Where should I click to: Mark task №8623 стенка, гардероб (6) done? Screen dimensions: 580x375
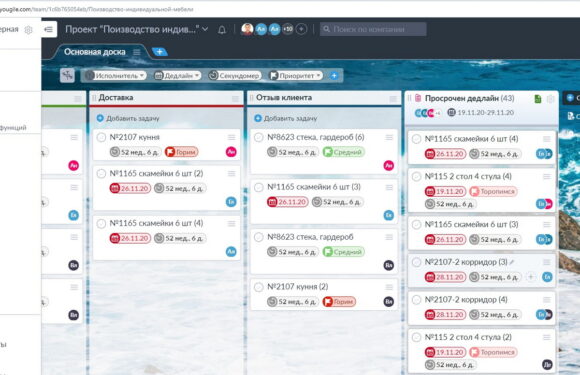pyautogui.click(x=259, y=137)
